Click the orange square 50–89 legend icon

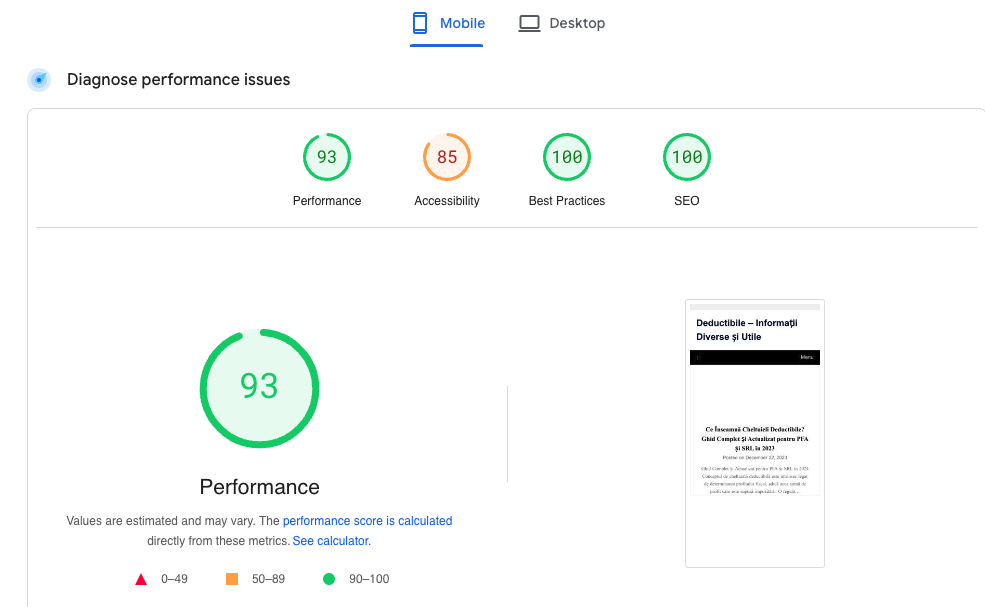point(232,579)
